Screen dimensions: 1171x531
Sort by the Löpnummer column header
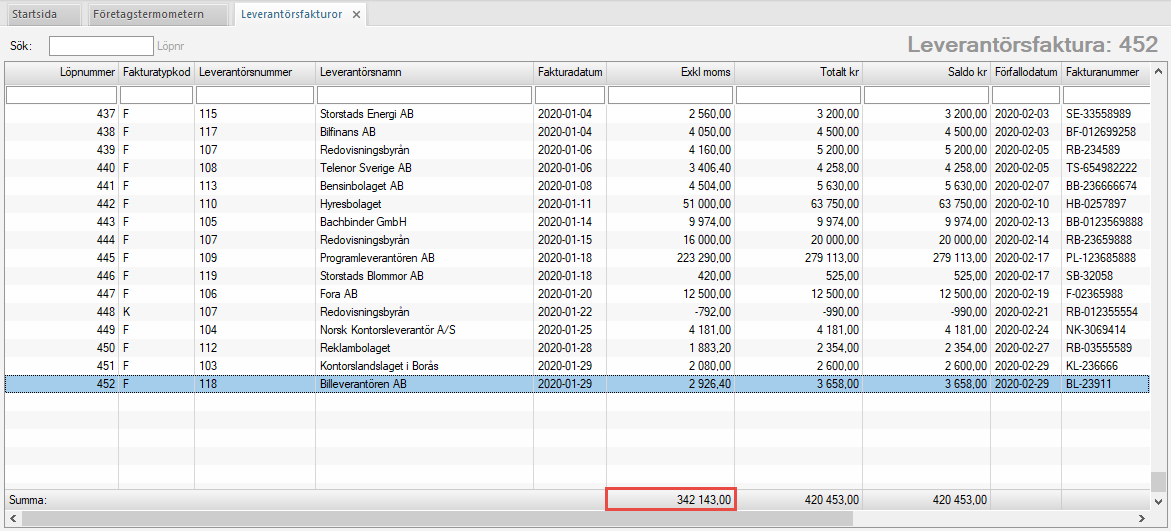click(62, 73)
